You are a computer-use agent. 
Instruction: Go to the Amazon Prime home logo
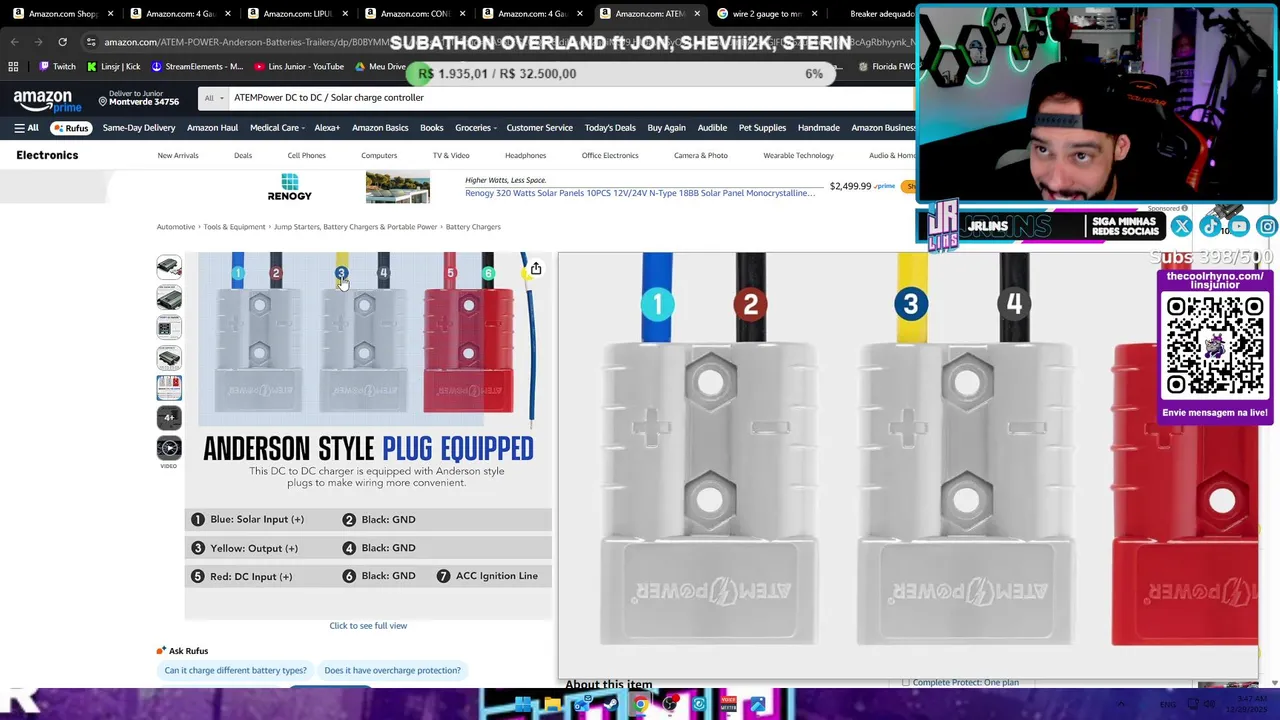pyautogui.click(x=47, y=99)
